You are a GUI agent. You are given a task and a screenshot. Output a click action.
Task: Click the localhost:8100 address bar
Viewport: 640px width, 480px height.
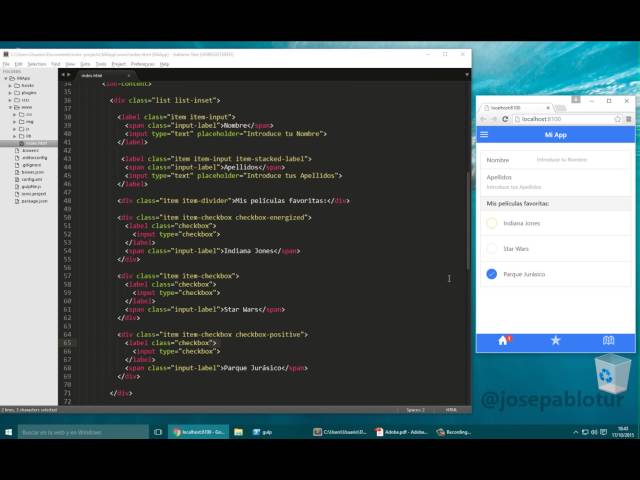(x=560, y=119)
